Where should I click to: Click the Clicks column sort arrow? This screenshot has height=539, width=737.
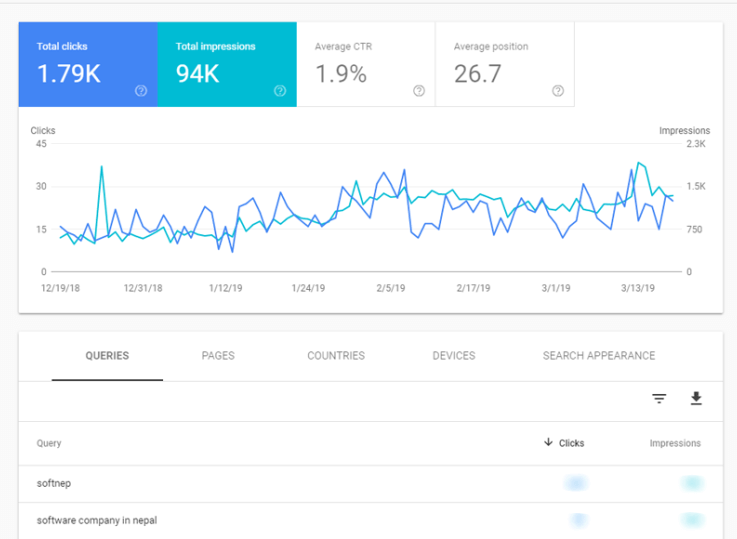point(548,443)
